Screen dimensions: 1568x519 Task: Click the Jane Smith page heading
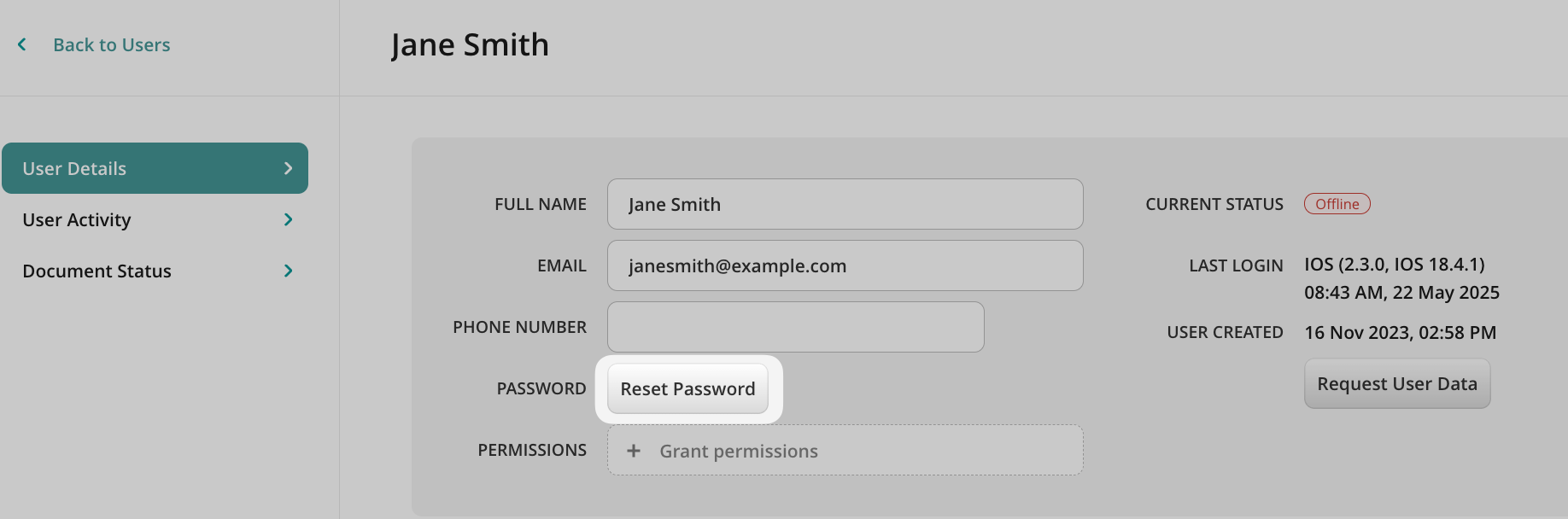click(470, 45)
